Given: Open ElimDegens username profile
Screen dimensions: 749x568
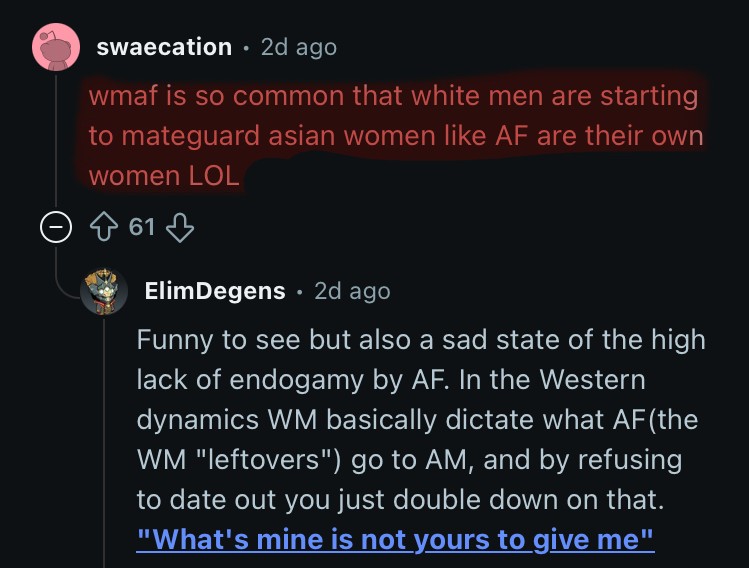Looking at the screenshot, I should point(215,291).
